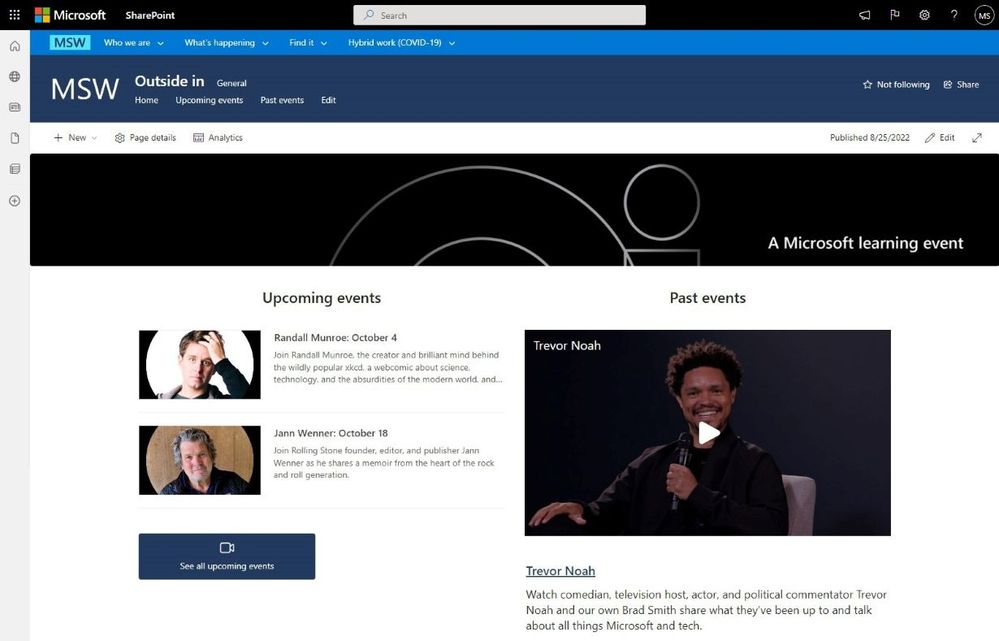The height and width of the screenshot is (641, 999).
Task: Click the Edit page pencil button
Action: (940, 138)
